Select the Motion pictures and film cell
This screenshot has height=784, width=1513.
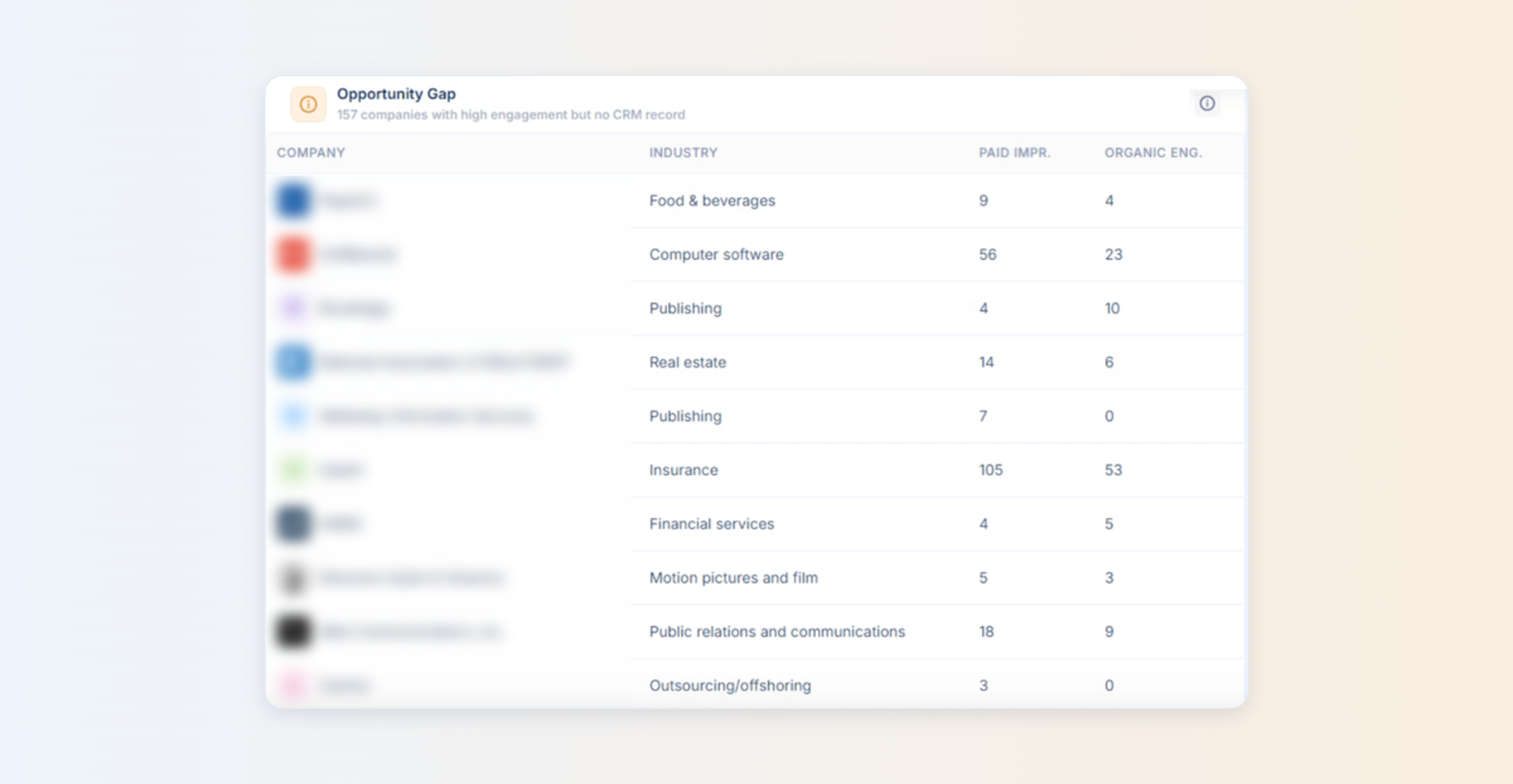pos(733,578)
